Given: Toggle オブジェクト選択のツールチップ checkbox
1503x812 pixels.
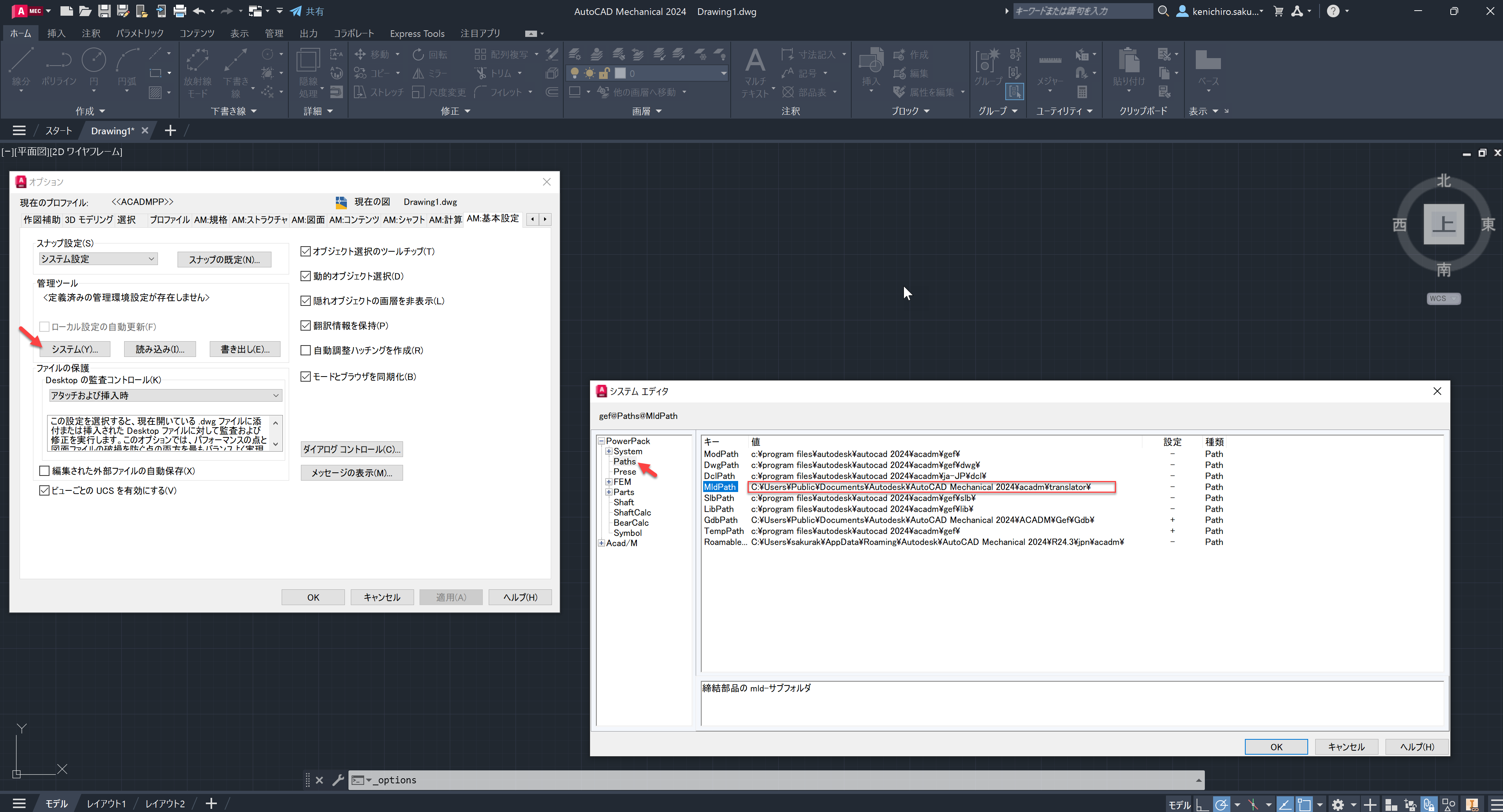Looking at the screenshot, I should click(x=306, y=251).
